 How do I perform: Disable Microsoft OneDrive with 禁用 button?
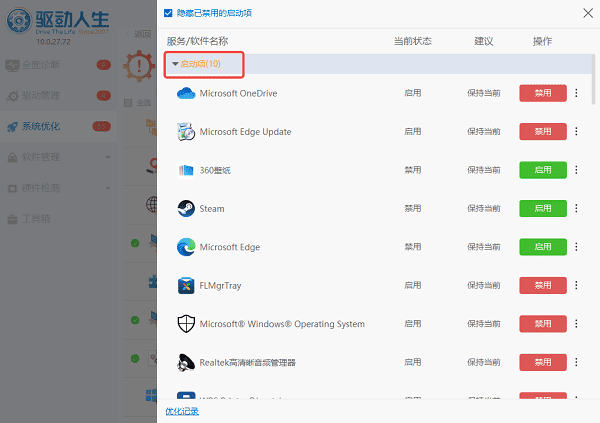coord(542,93)
